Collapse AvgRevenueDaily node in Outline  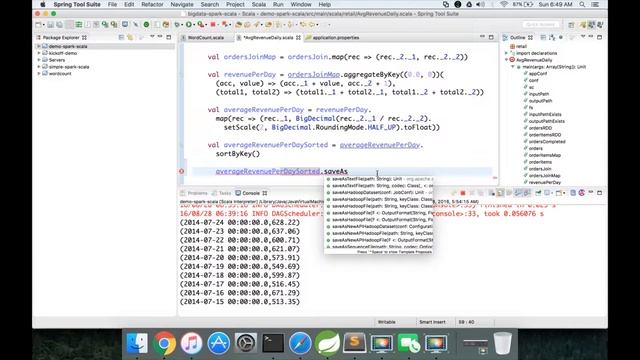[x=507, y=60]
